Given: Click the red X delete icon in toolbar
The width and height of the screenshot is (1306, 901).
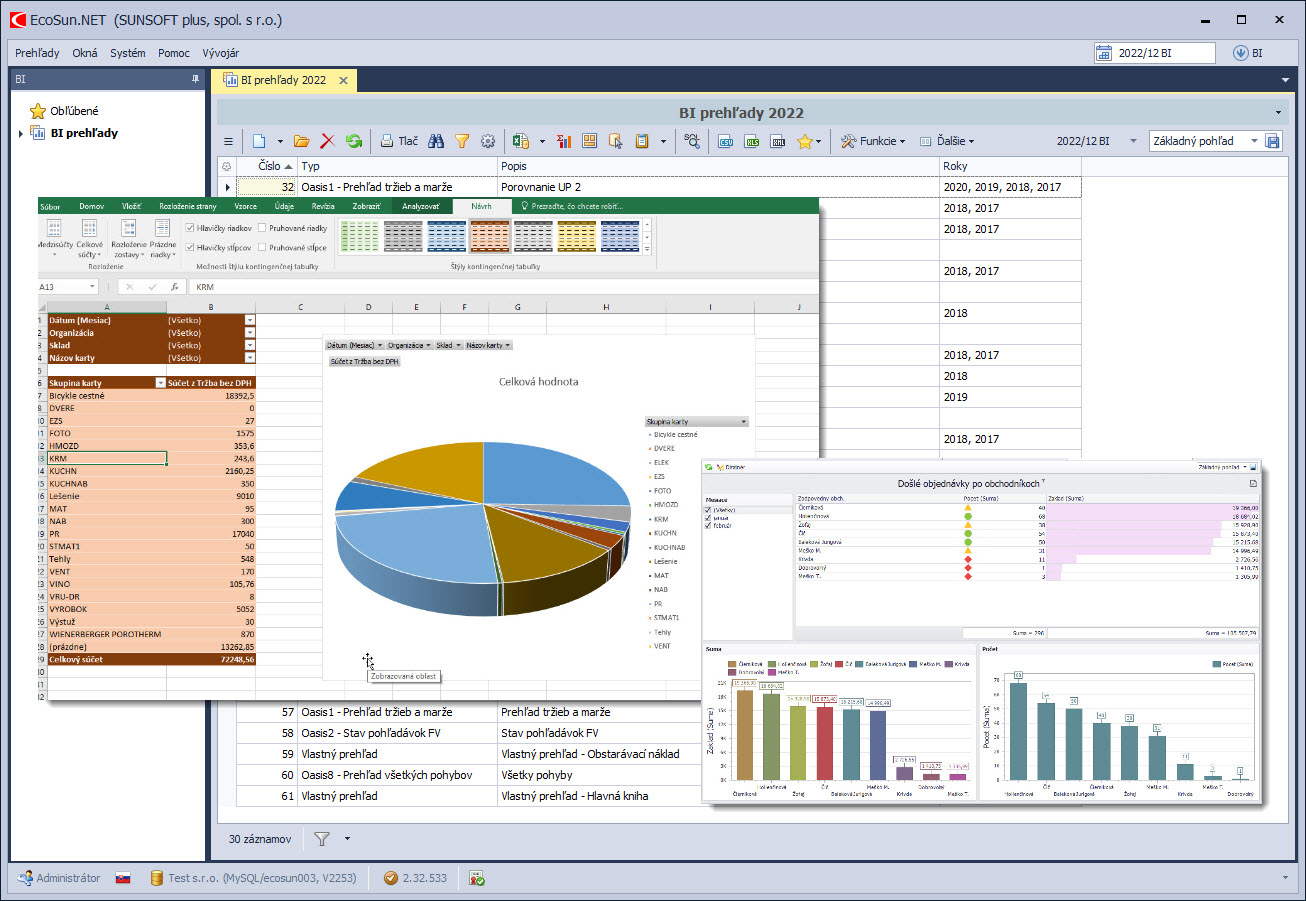Looking at the screenshot, I should coord(327,142).
